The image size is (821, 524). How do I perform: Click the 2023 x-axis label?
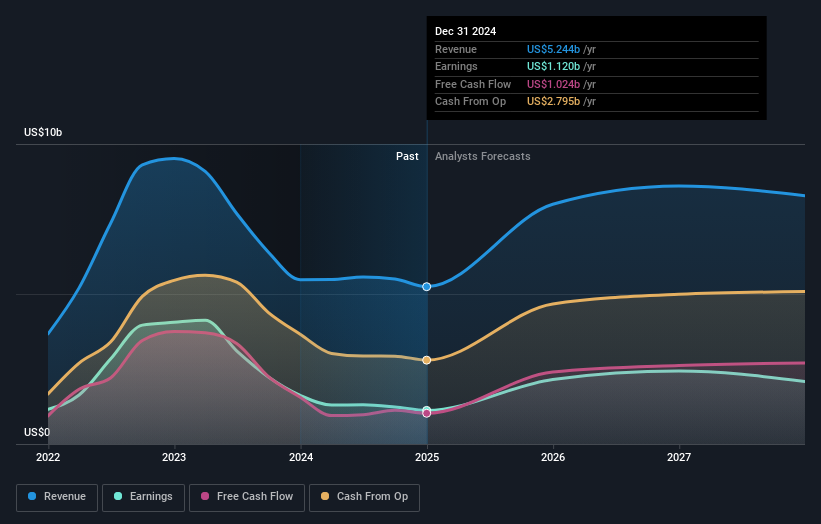pos(174,458)
